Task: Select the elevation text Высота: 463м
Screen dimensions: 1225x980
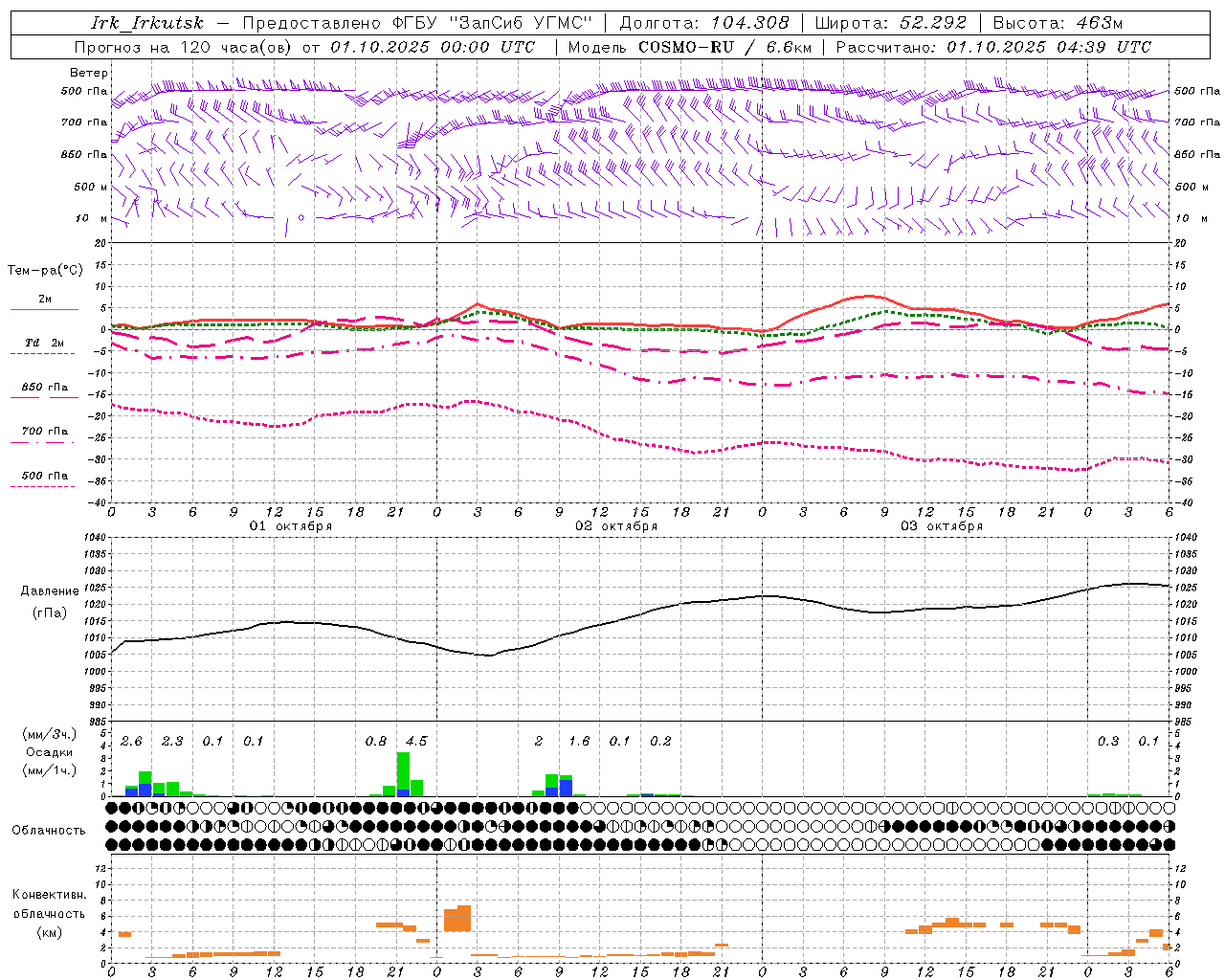Action: coord(1058,23)
